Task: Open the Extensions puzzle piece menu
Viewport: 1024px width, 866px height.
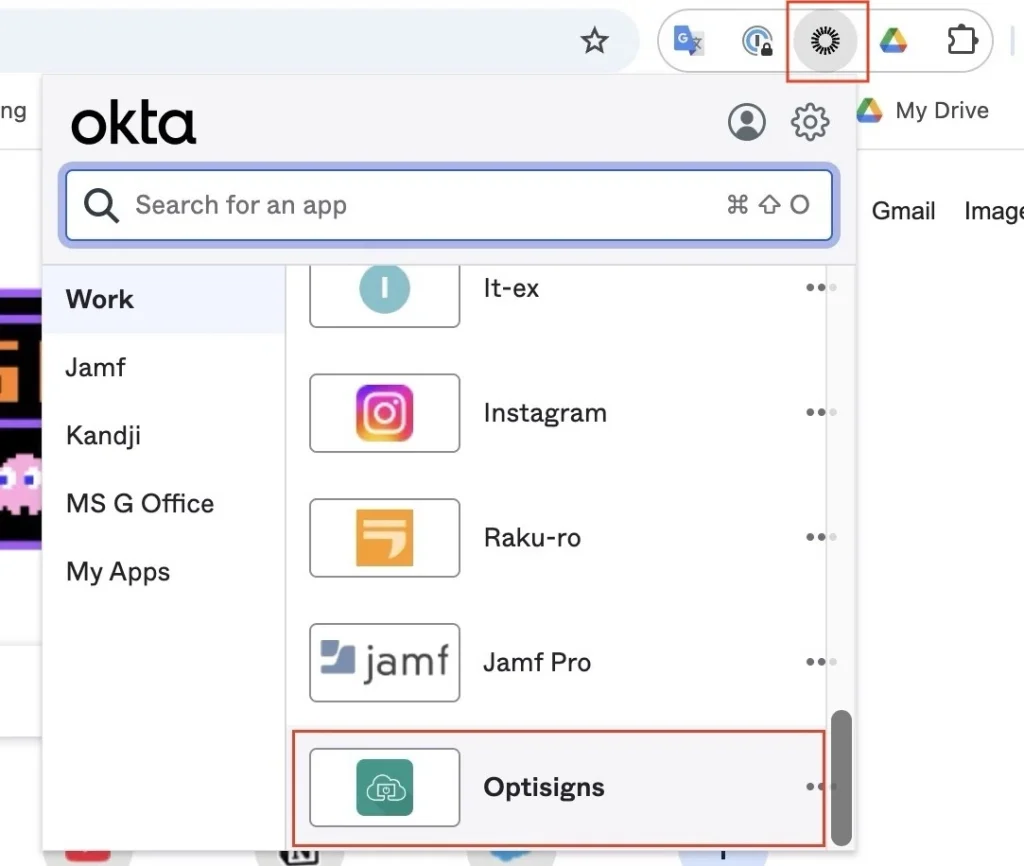Action: tap(961, 41)
